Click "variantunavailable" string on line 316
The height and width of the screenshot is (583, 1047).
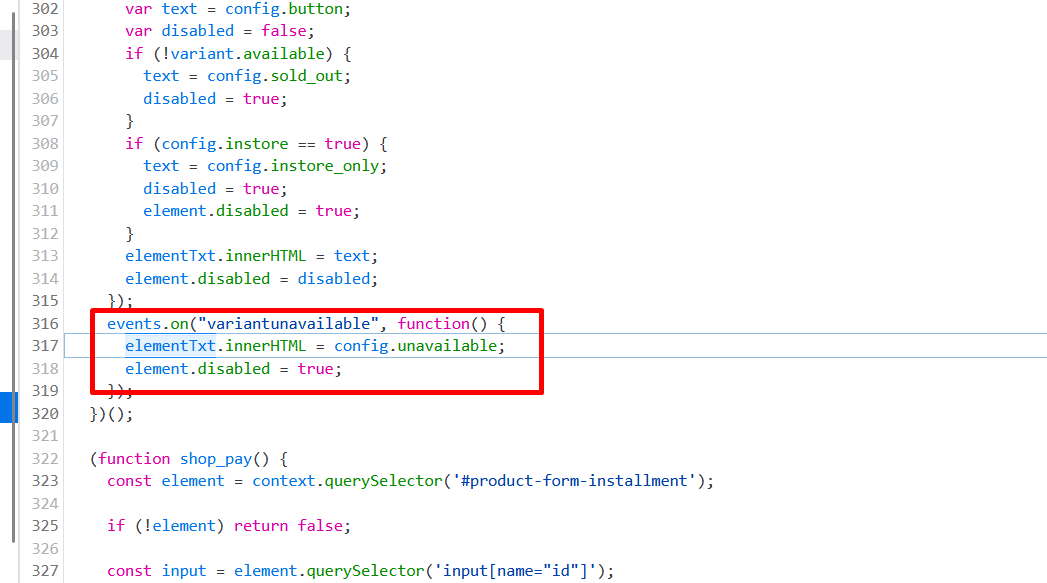click(288, 324)
